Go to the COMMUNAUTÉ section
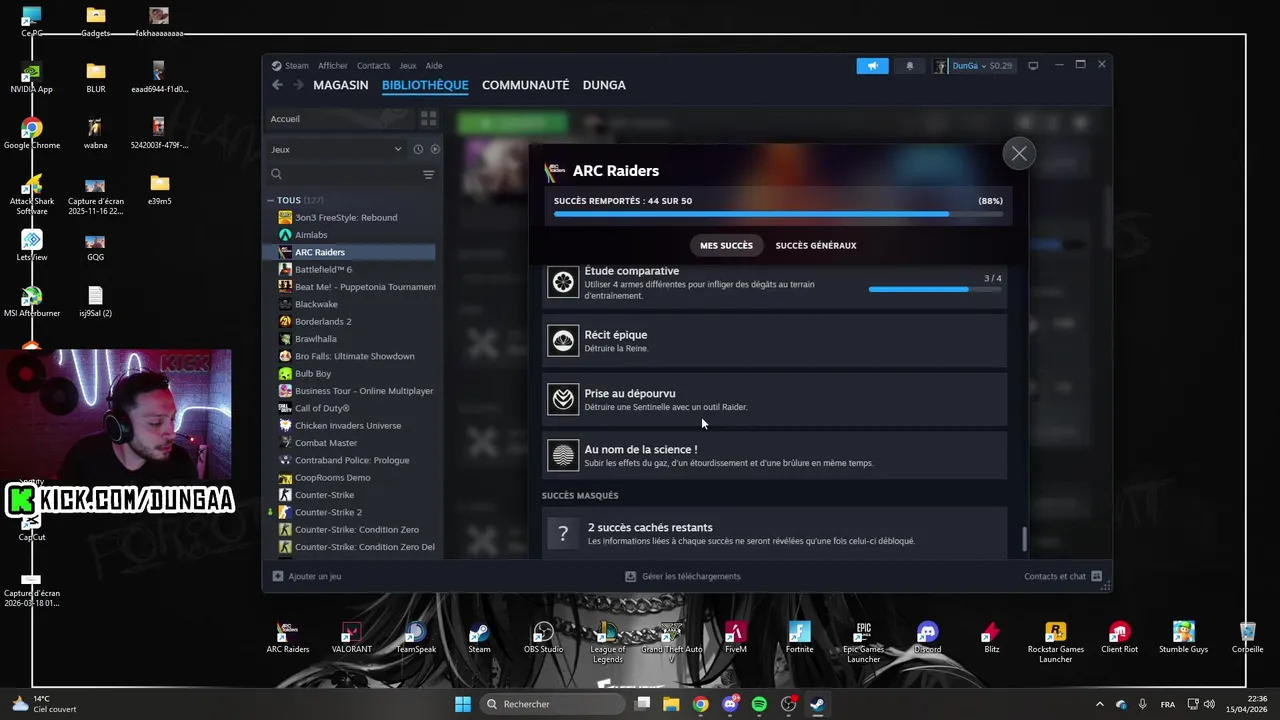 (x=525, y=85)
